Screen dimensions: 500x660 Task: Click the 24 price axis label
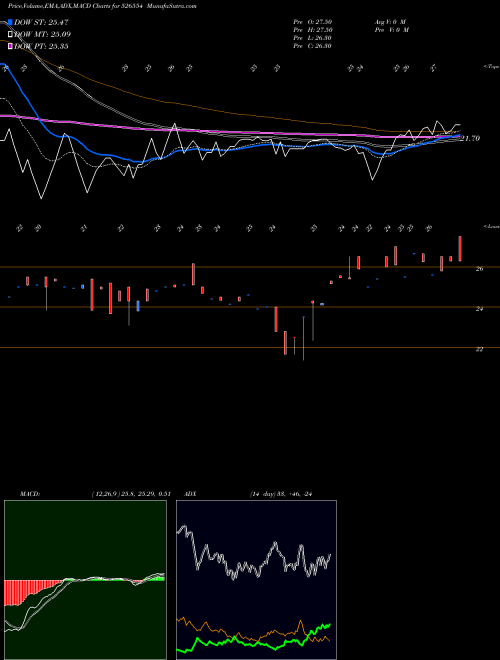pyautogui.click(x=479, y=309)
